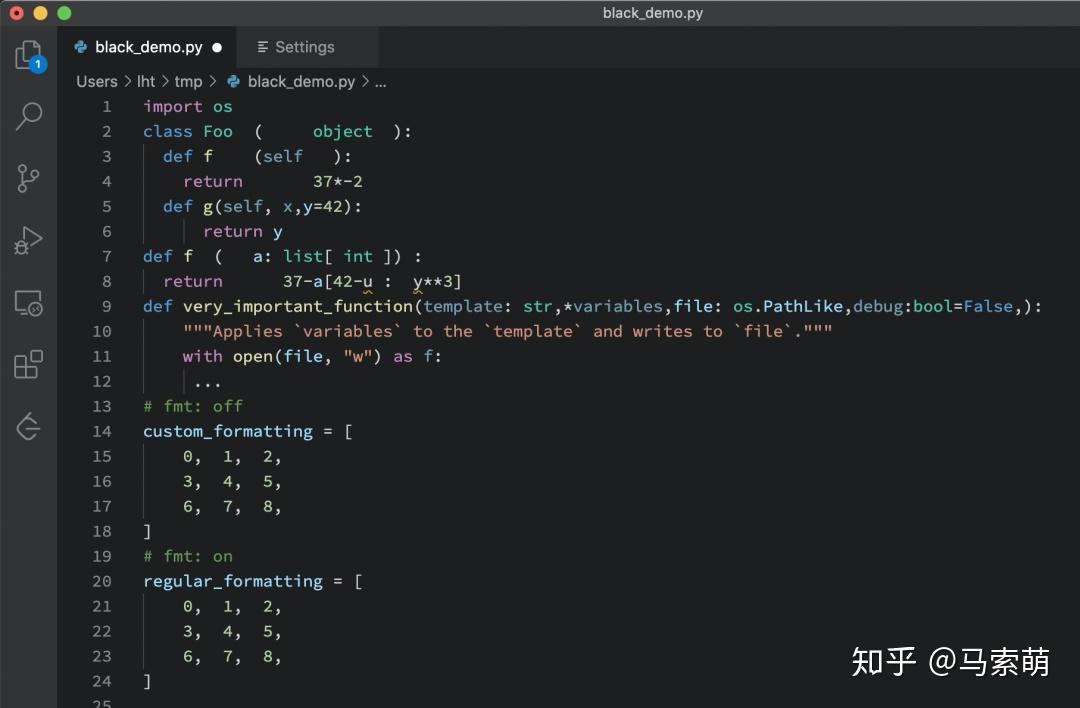The width and height of the screenshot is (1080, 708).
Task: Click the macOS green zoom button
Action: [x=63, y=13]
